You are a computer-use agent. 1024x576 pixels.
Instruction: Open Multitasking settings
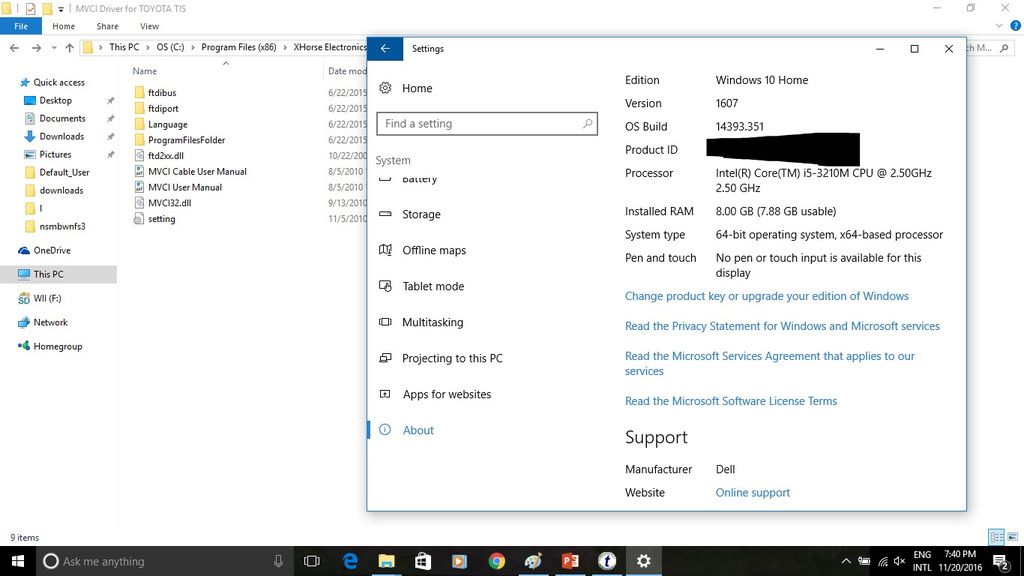coord(432,322)
